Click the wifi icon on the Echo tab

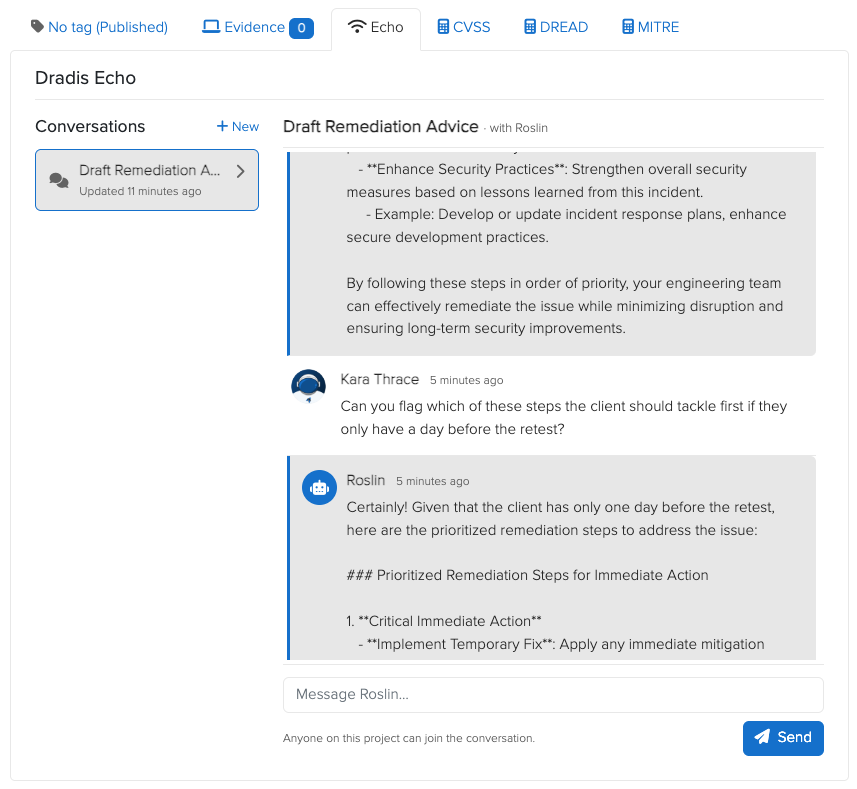coord(357,27)
